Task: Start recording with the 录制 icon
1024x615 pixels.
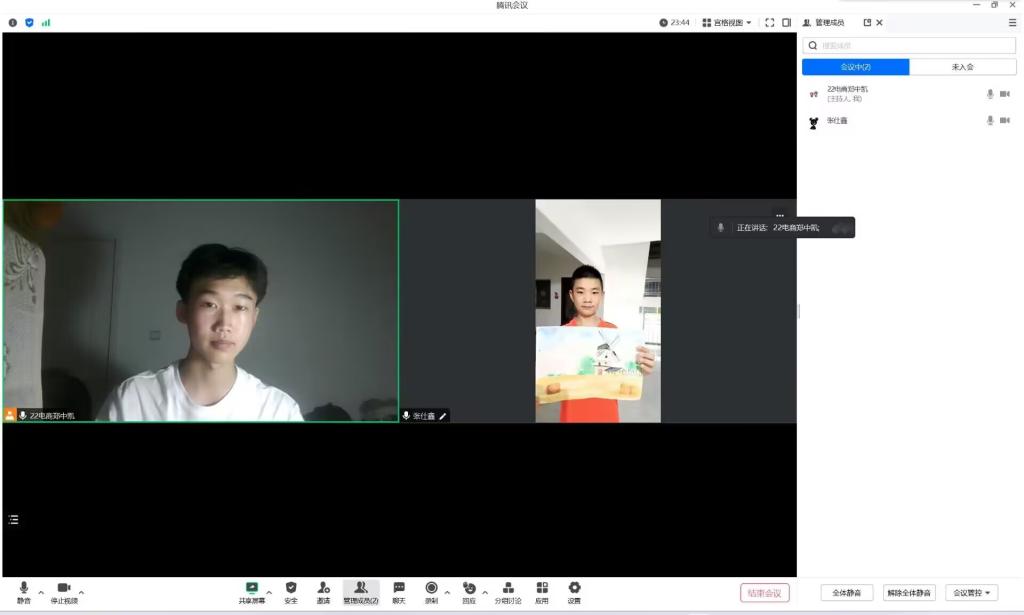Action: [x=431, y=592]
